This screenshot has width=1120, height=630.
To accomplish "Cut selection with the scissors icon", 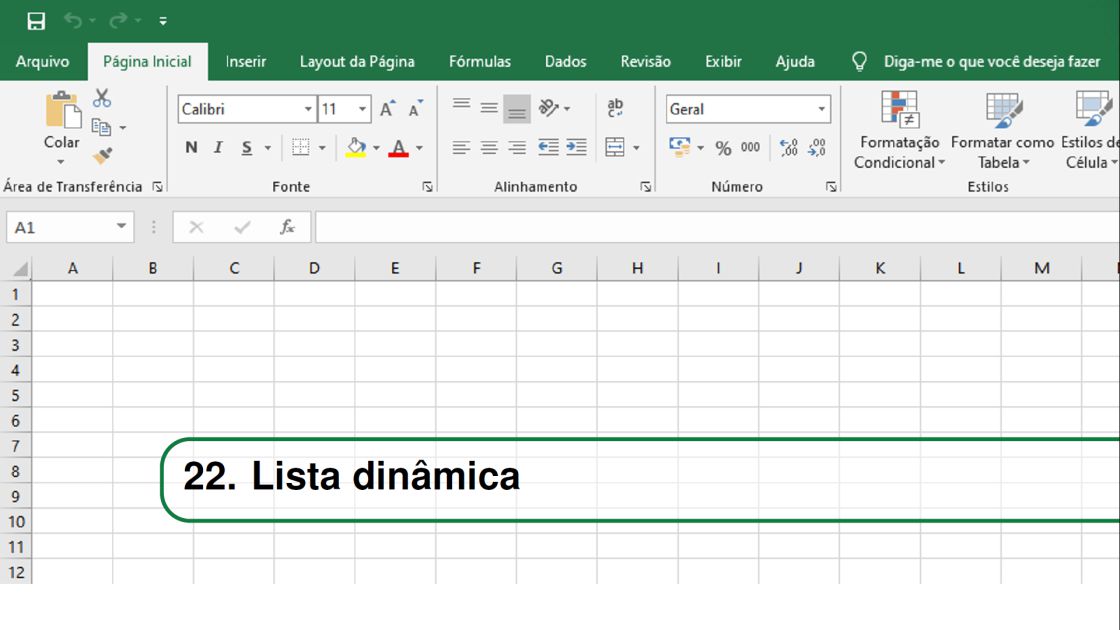I will point(102,98).
